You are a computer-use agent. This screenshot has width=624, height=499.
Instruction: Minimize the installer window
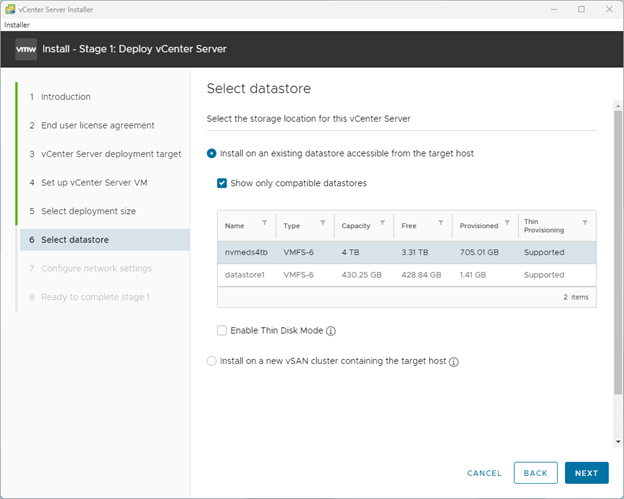coord(554,9)
